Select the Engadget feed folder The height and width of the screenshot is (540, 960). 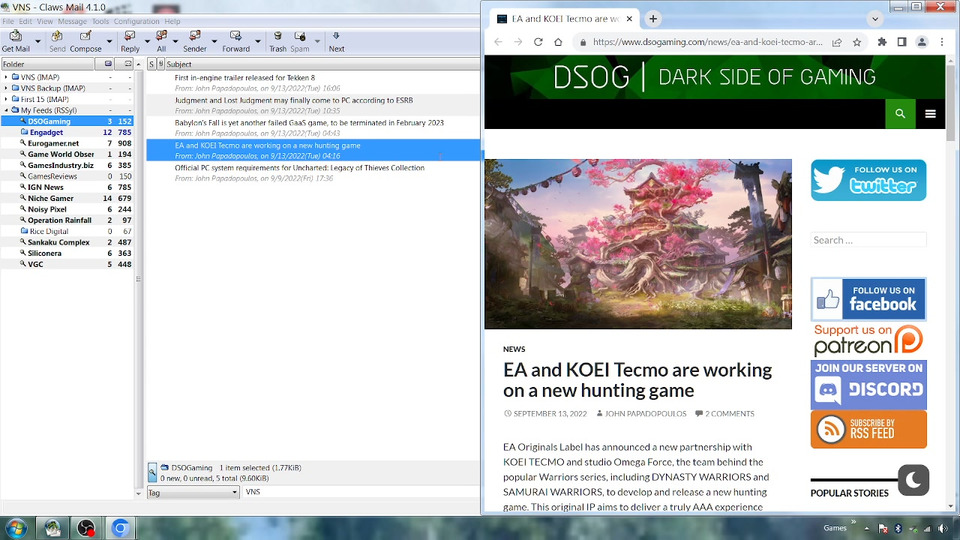coord(47,132)
